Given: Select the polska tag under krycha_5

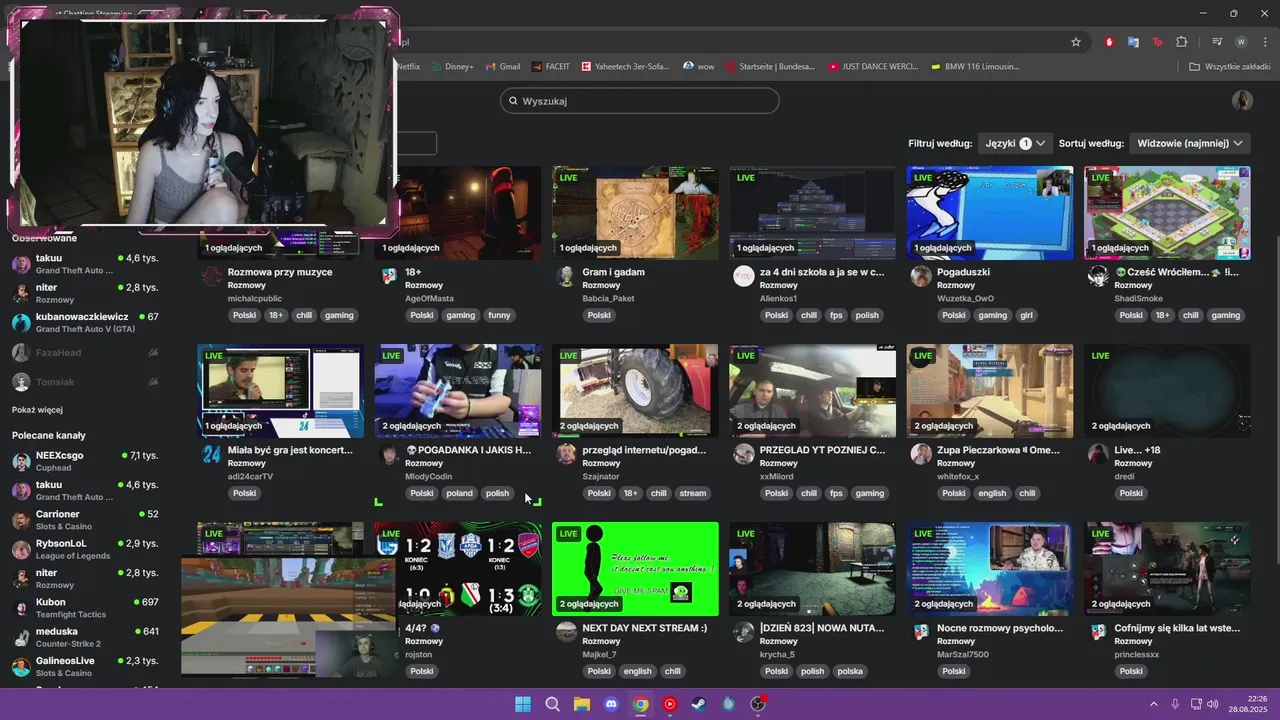Looking at the screenshot, I should 850,671.
